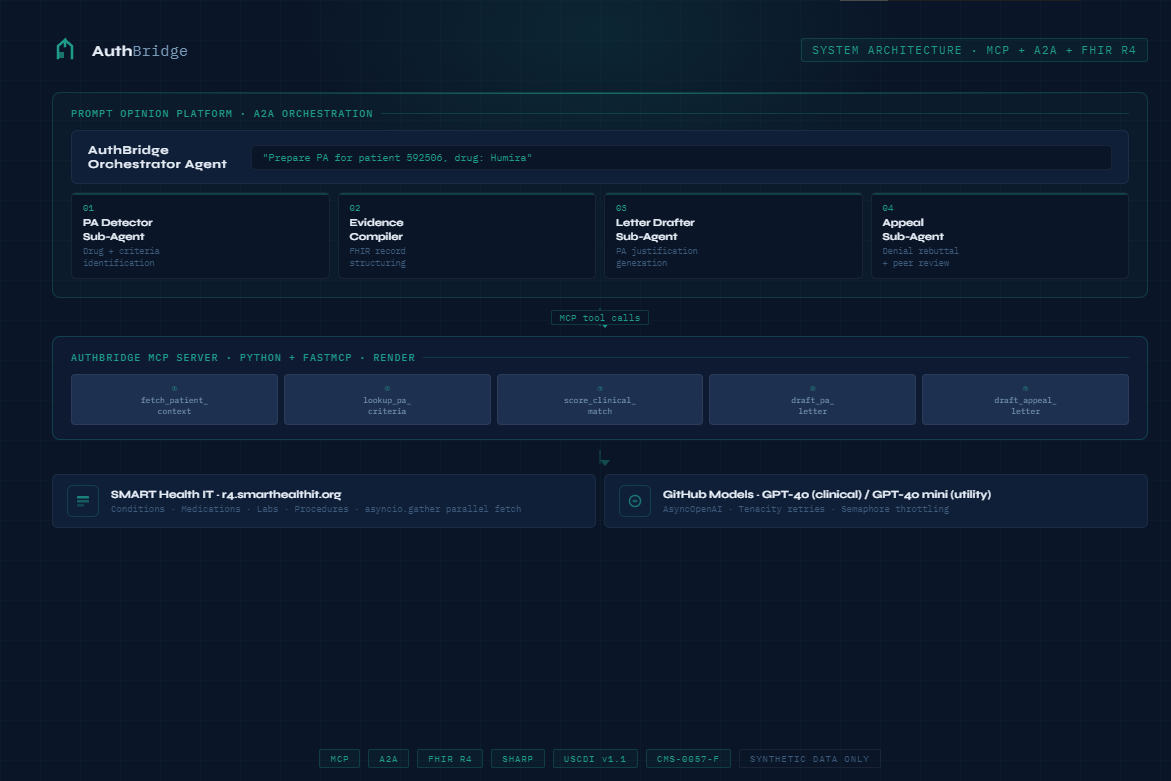Click the Prepare PA prompt input field
This screenshot has height=781, width=1171.
coord(681,158)
